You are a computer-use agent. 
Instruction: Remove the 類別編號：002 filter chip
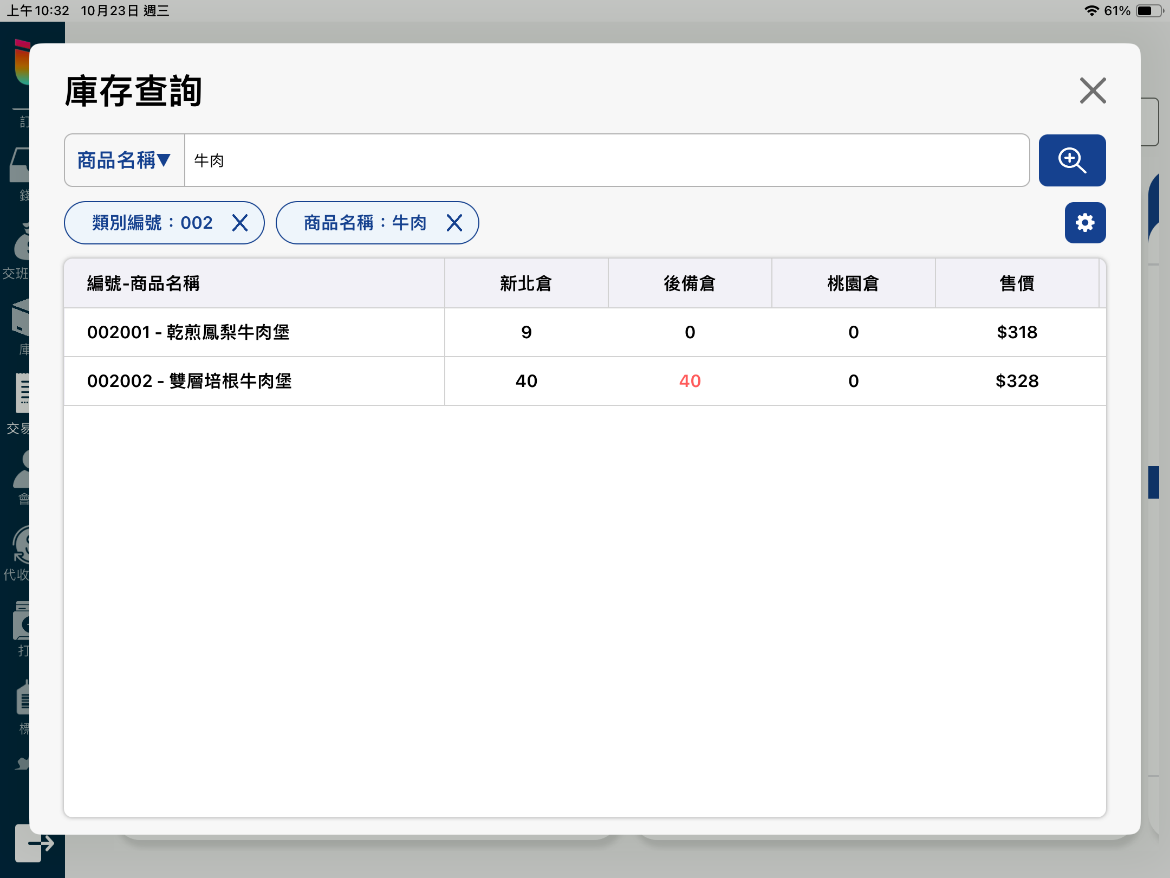[x=240, y=223]
